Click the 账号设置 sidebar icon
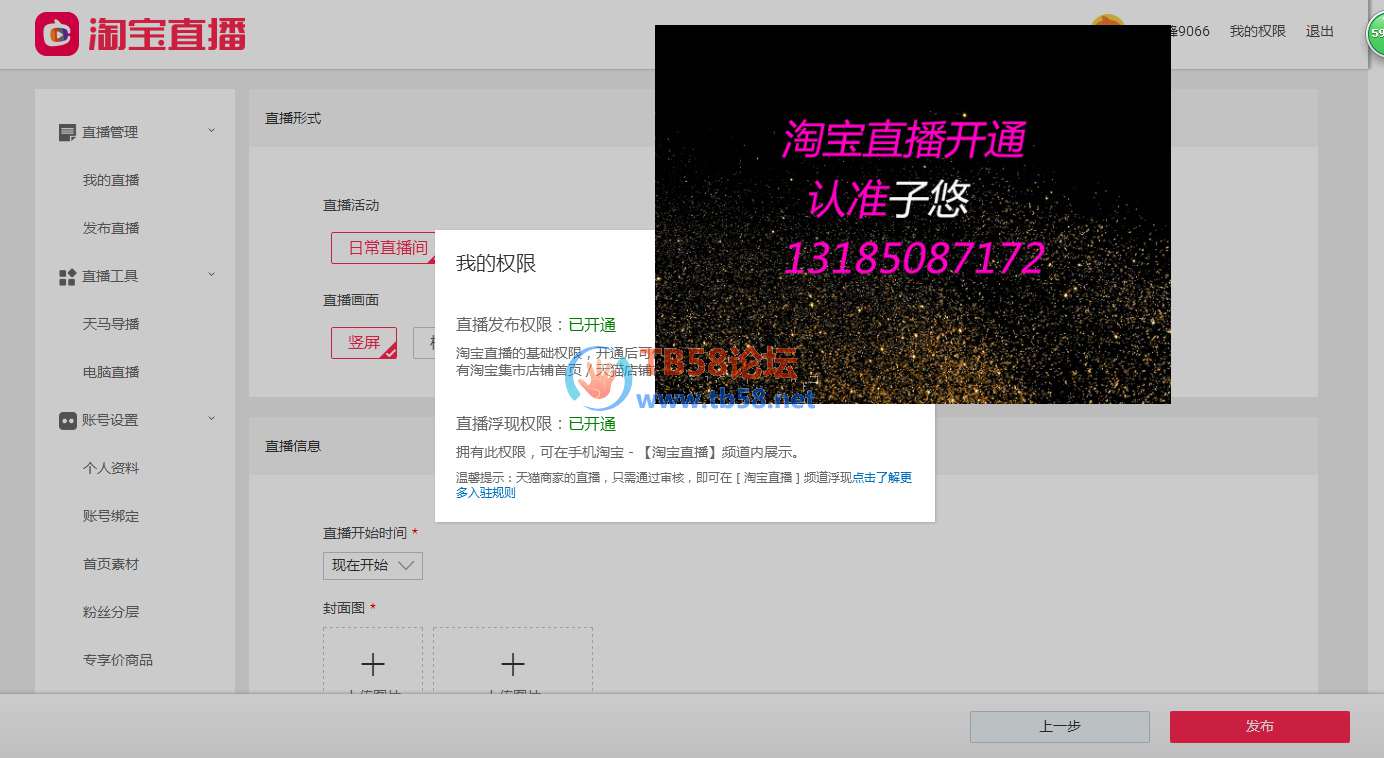This screenshot has height=758, width=1384. [67, 421]
